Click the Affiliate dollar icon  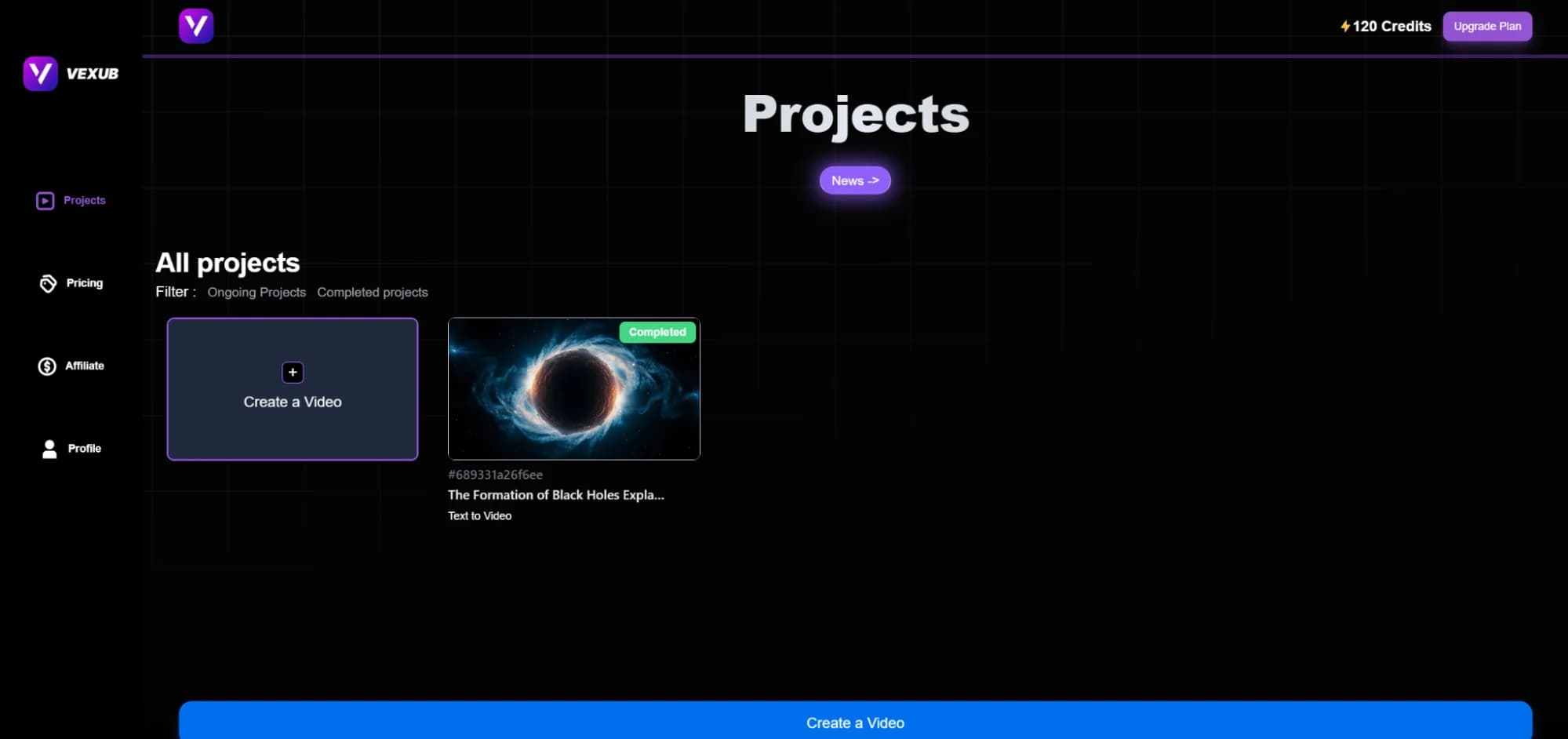pos(47,366)
